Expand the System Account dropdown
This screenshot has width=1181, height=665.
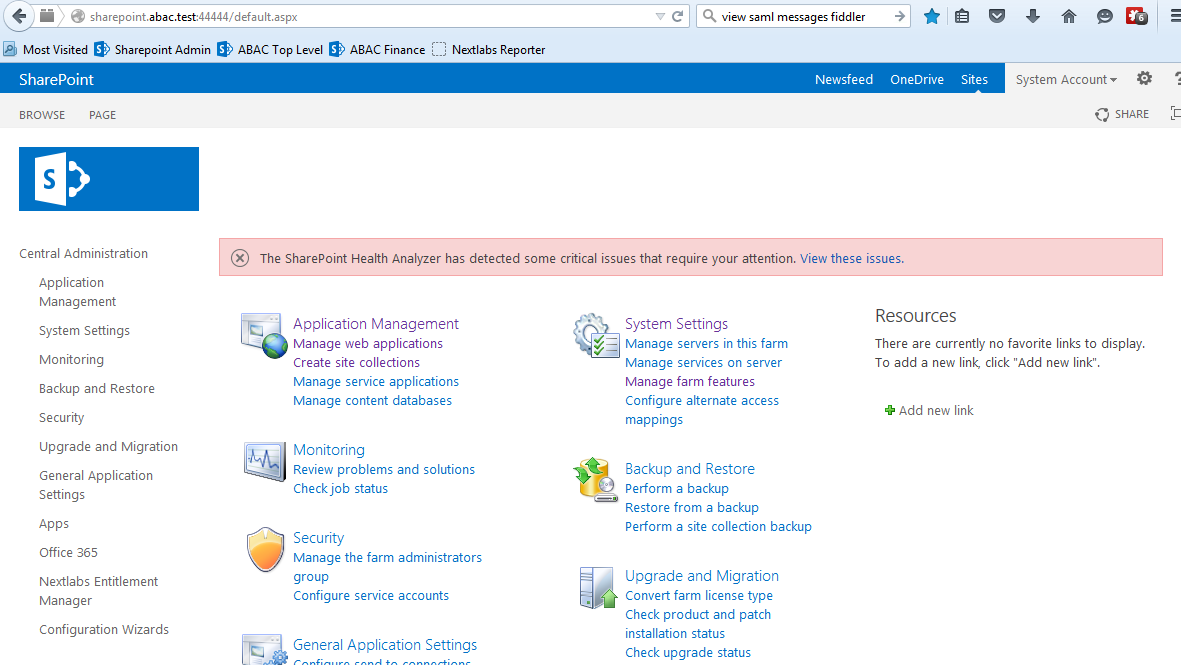(1066, 79)
